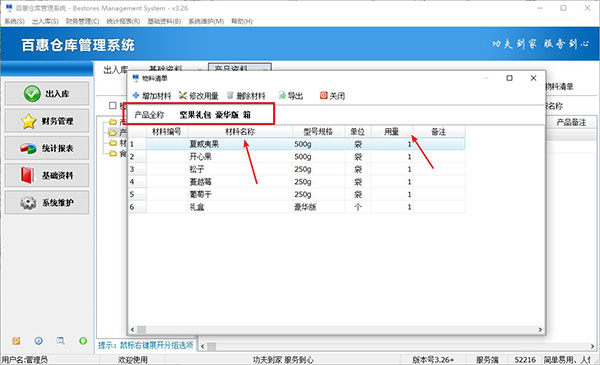Click the dialog scrollbar right arrow

click(x=540, y=329)
